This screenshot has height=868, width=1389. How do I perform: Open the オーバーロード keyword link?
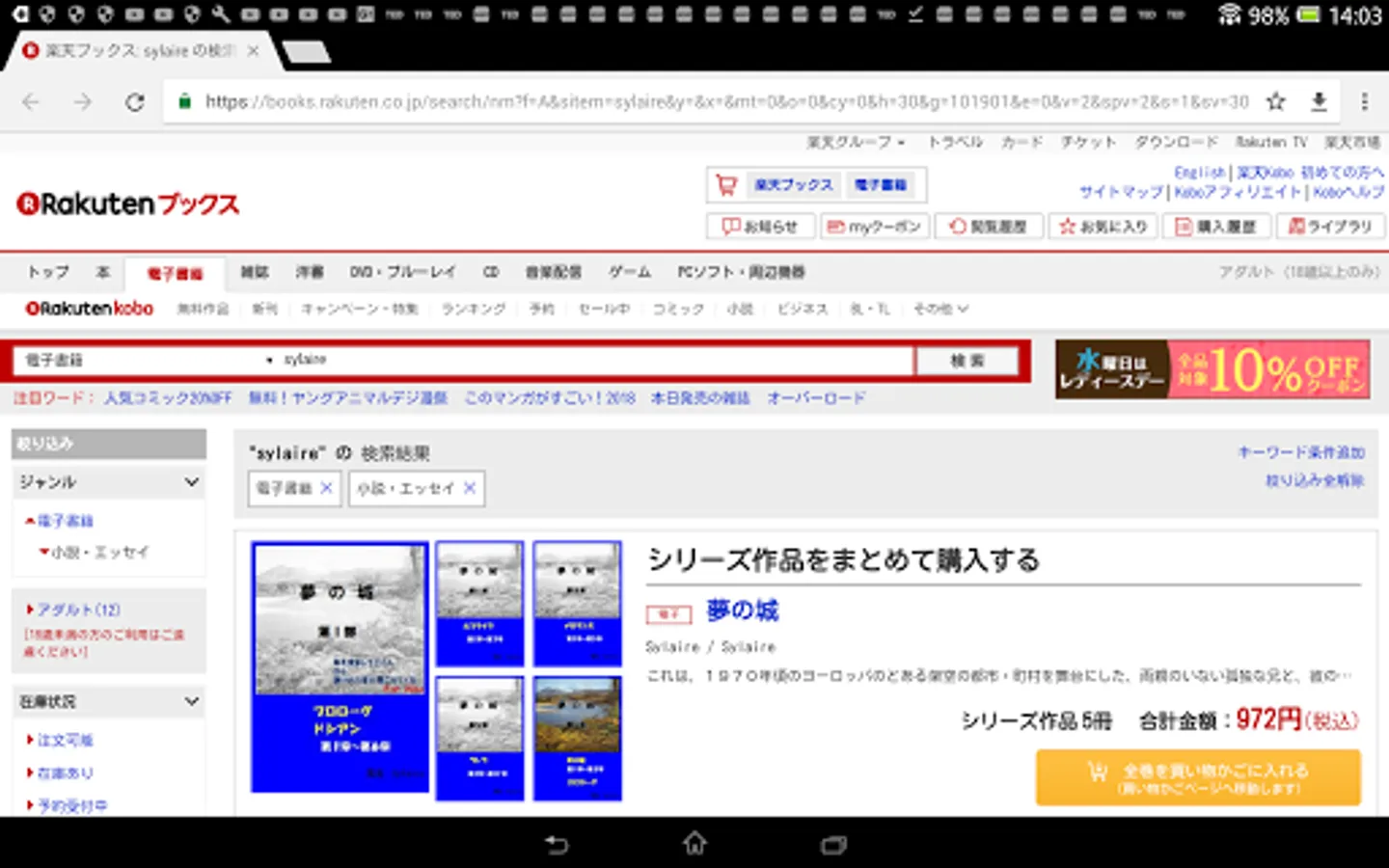click(x=816, y=397)
